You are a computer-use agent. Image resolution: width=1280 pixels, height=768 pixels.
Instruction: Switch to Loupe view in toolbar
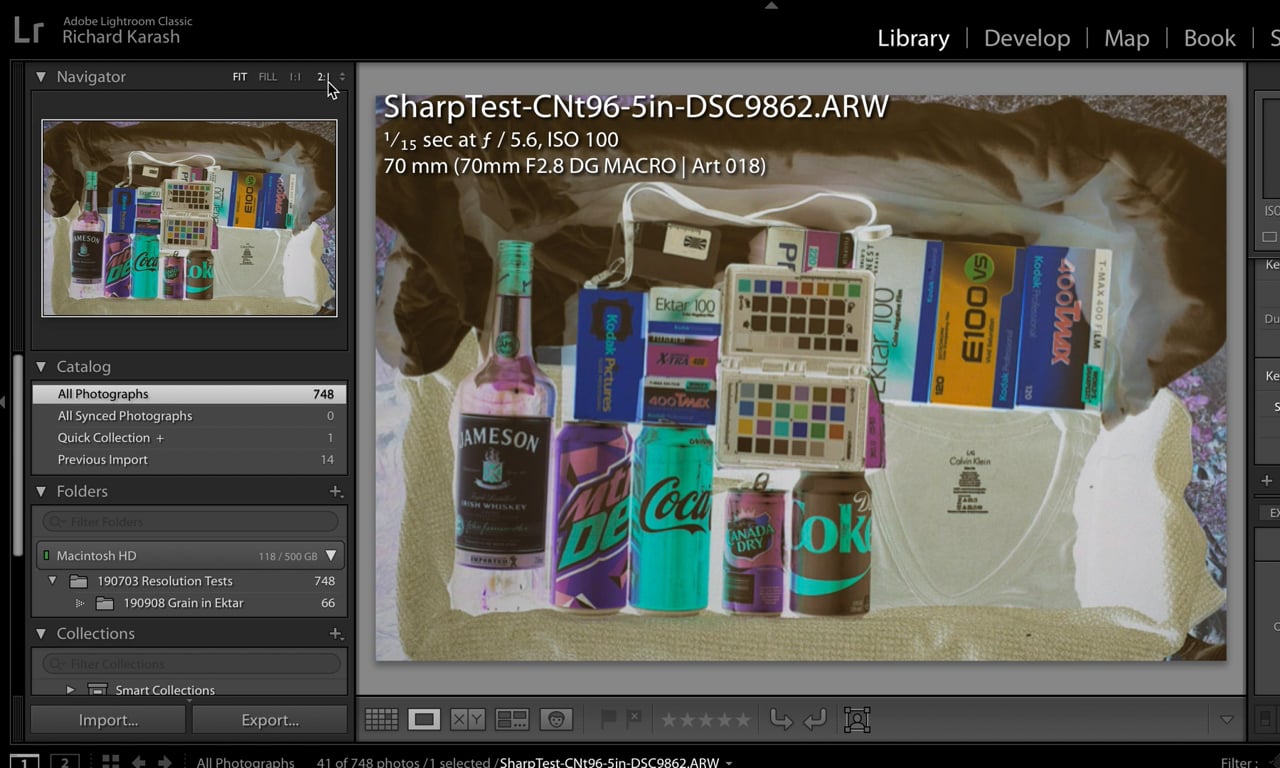[x=424, y=719]
